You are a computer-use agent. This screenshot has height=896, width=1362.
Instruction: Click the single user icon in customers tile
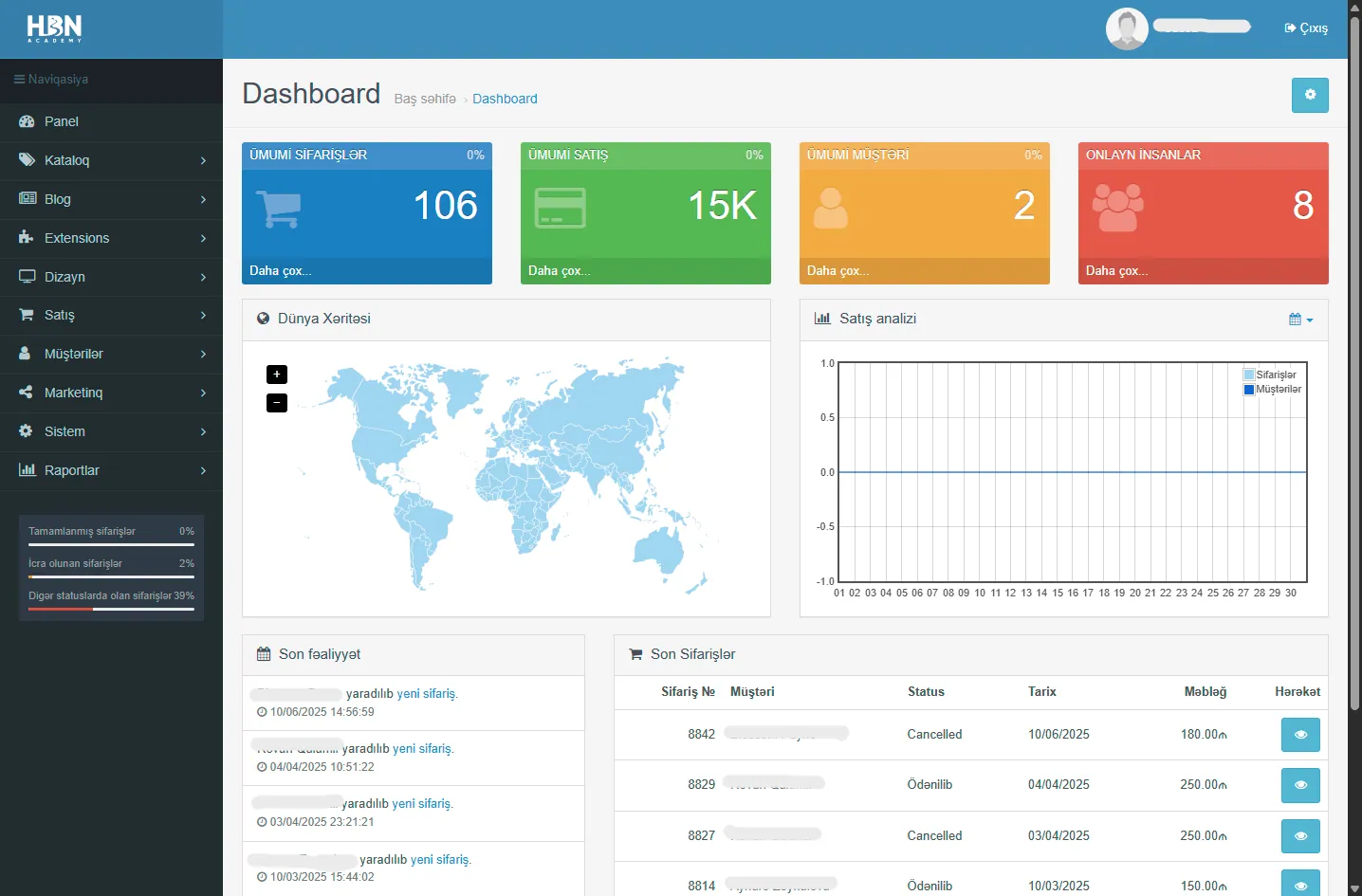[x=831, y=209]
